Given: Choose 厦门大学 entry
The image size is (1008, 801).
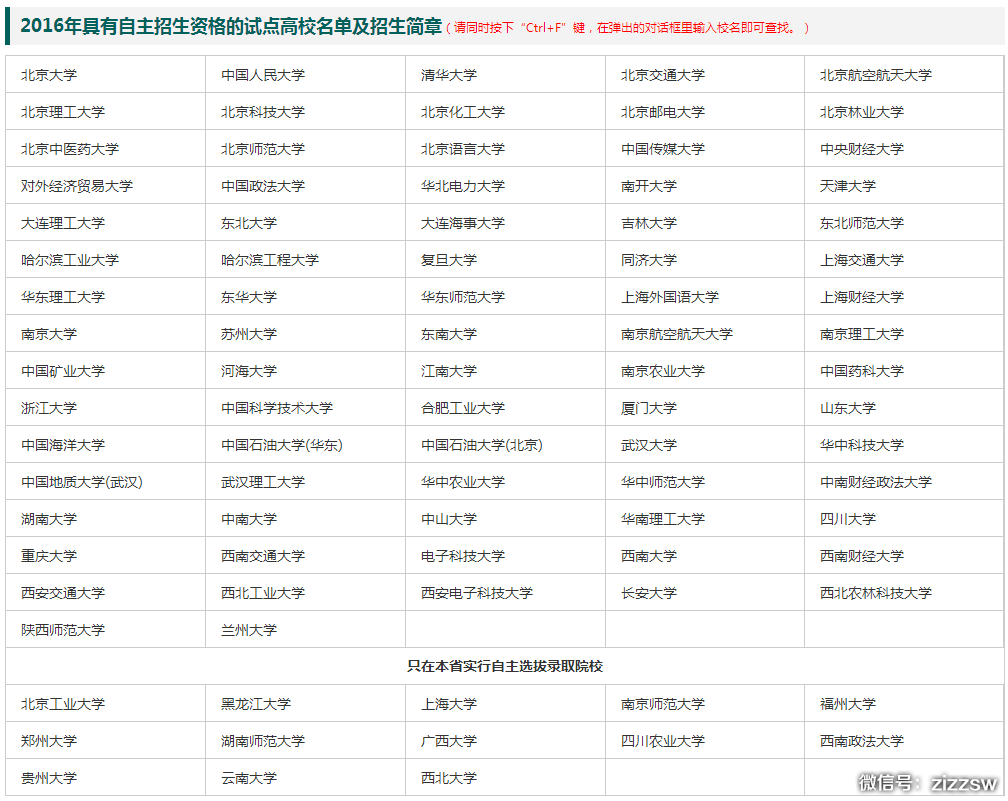Looking at the screenshot, I should (x=649, y=408).
